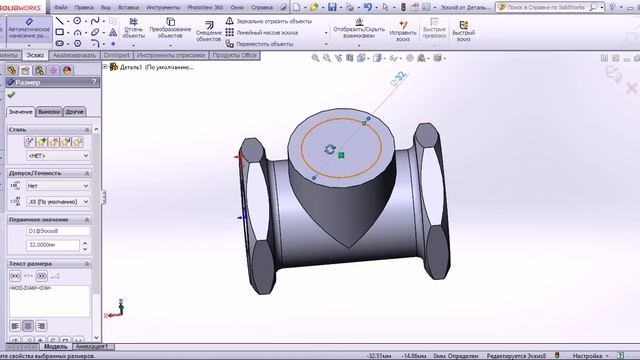The width and height of the screenshot is (640, 360).
Task: Switch to Модель bottom tab
Action: coord(56,346)
